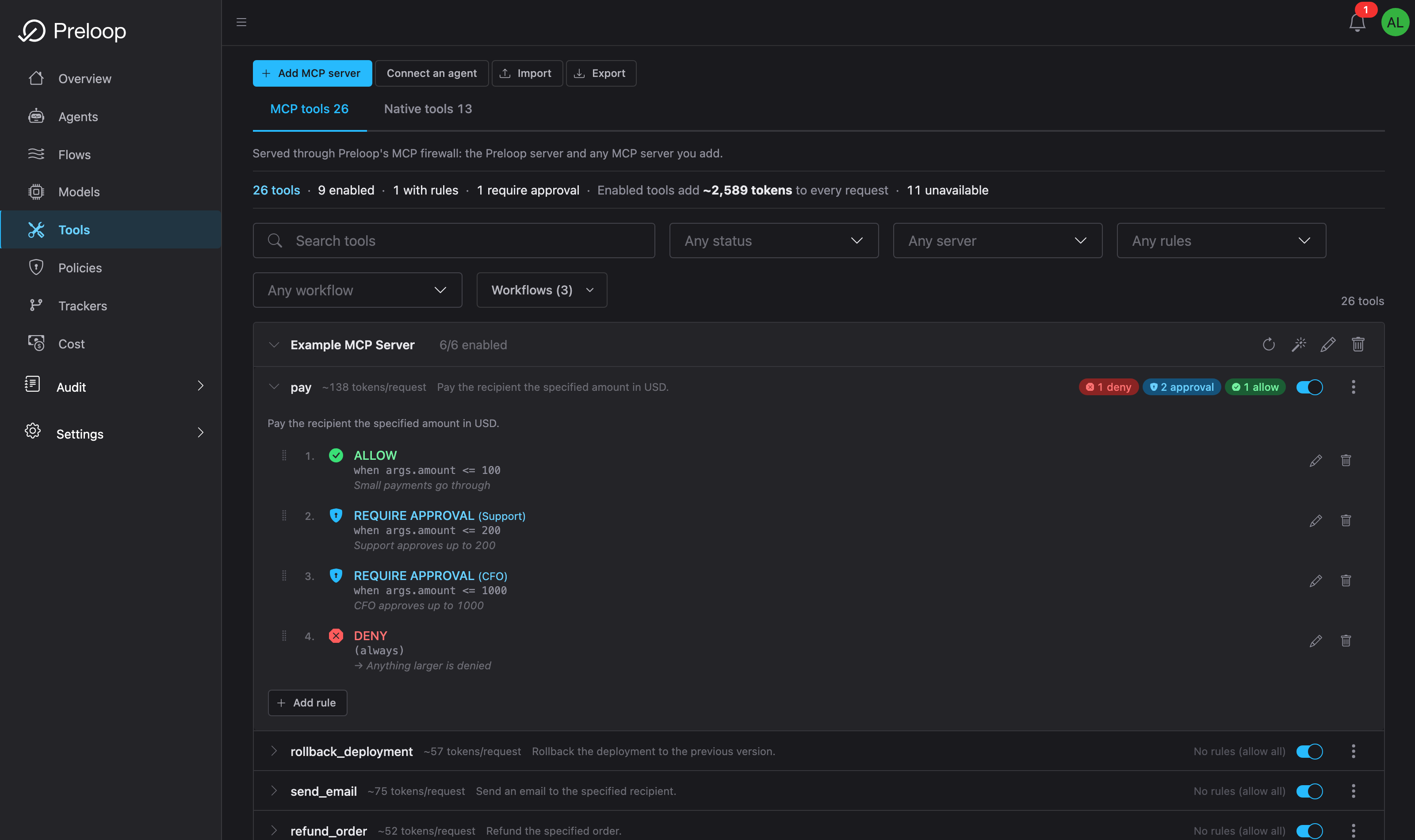Viewport: 1415px width, 840px height.
Task: Open the Any workflow dropdown
Action: 357,290
